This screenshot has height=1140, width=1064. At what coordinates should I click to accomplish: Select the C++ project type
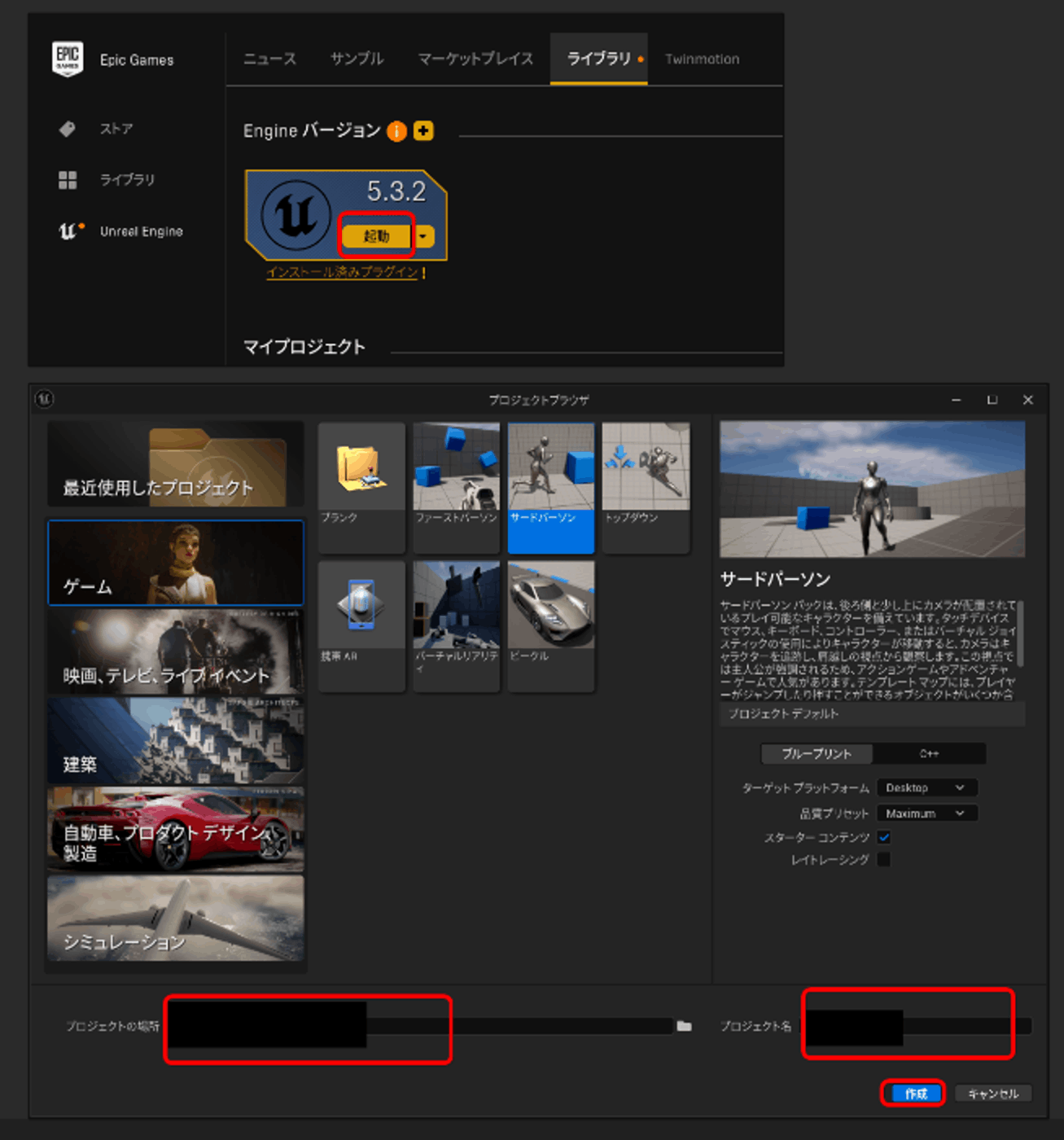pos(929,754)
